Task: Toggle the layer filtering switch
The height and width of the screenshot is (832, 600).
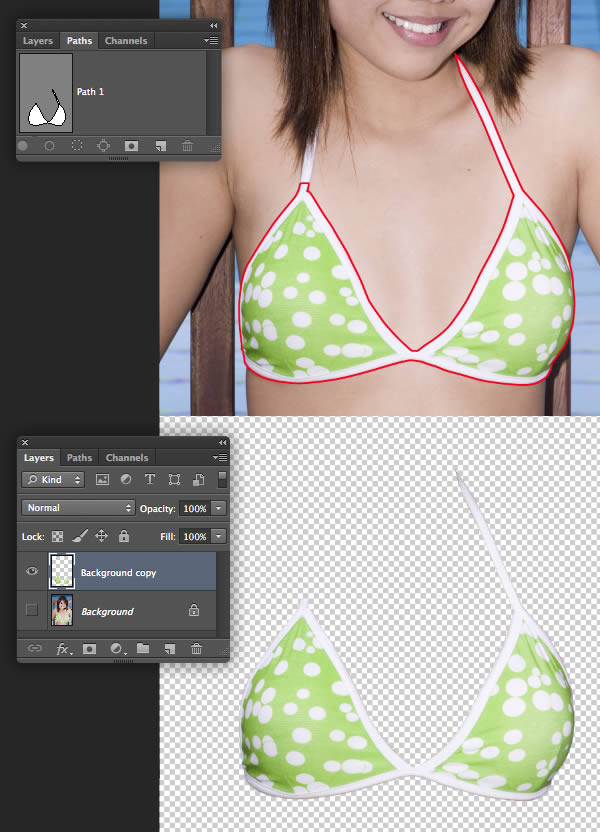Action: click(222, 480)
